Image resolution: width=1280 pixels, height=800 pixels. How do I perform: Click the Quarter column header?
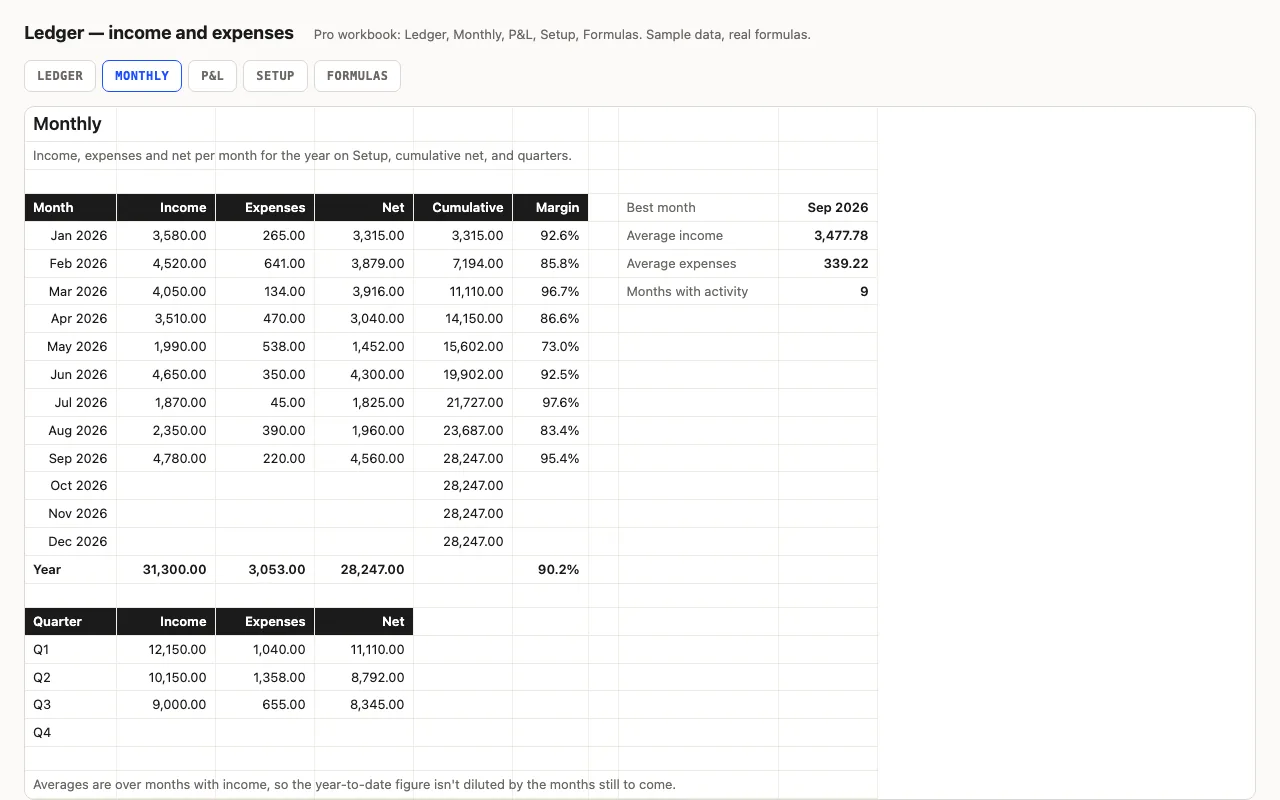click(71, 621)
